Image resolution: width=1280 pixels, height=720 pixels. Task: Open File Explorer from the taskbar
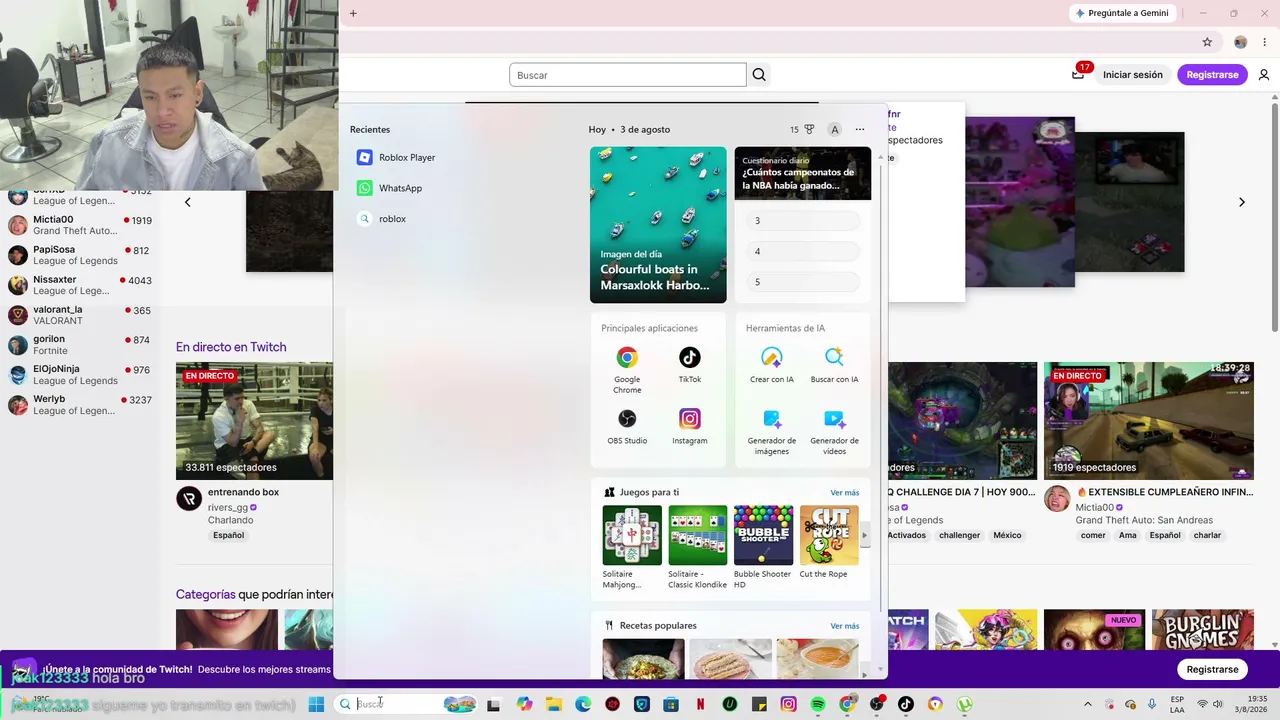[x=554, y=704]
